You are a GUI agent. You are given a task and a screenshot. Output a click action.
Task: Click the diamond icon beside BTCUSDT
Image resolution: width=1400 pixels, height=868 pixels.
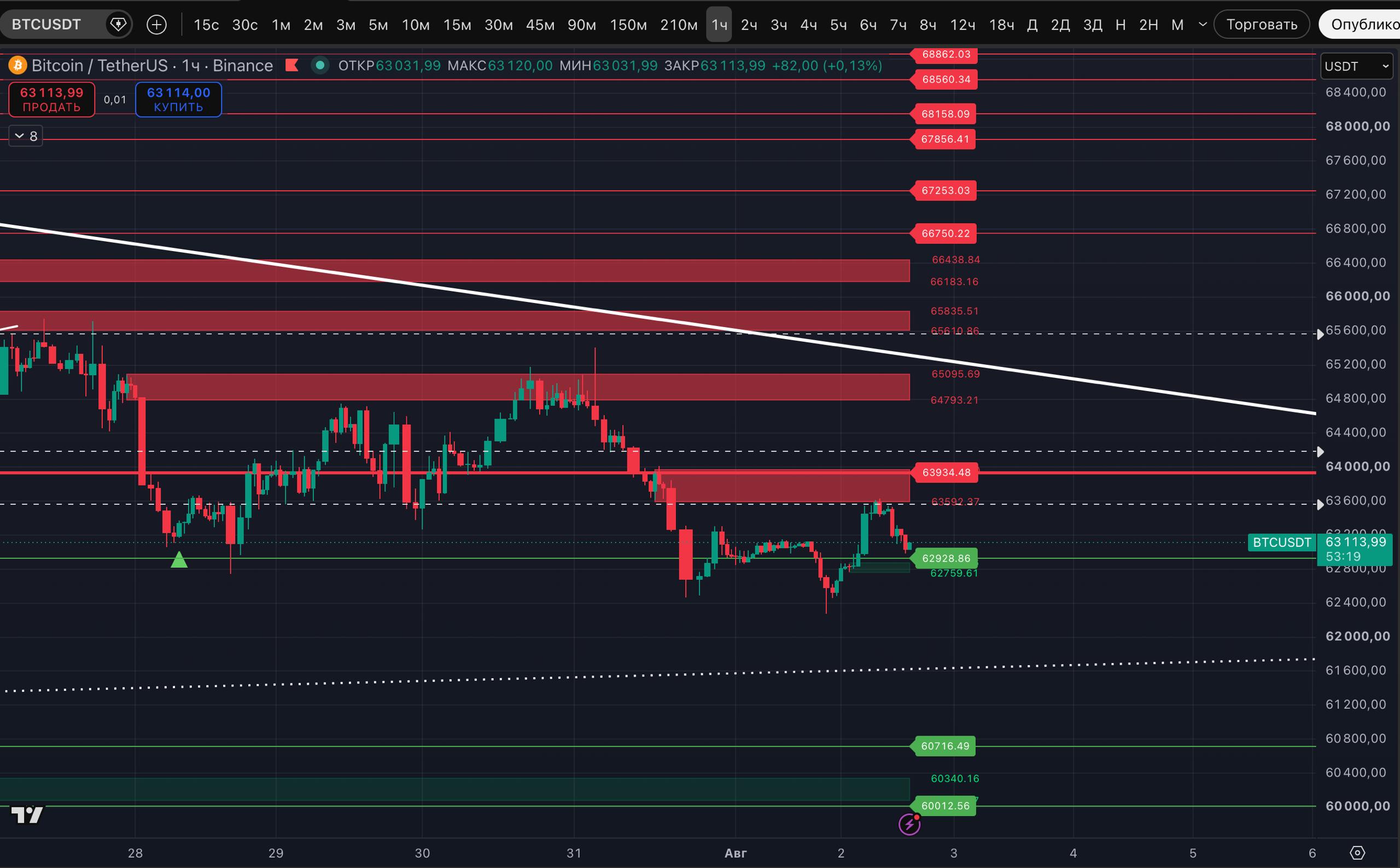pyautogui.click(x=118, y=25)
